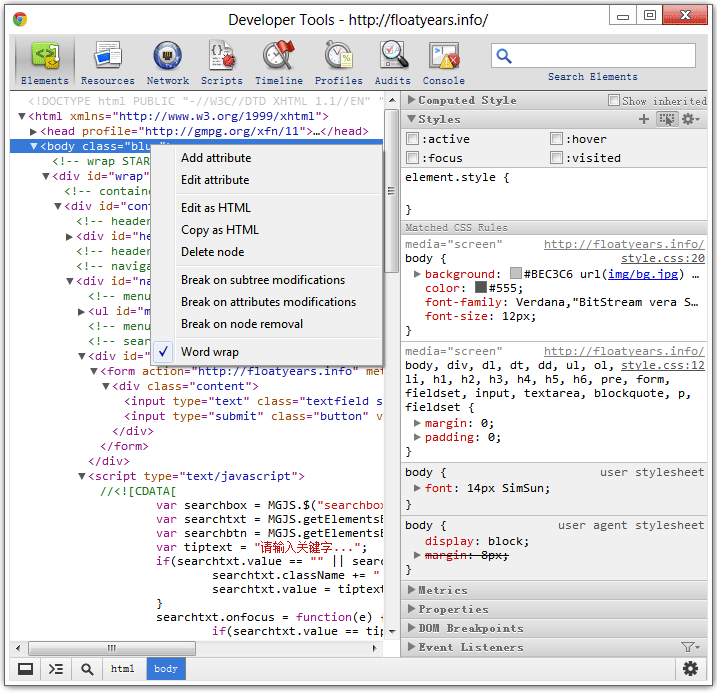The image size is (717, 693).
Task: Click the magnifier icon in search box
Action: pos(504,56)
